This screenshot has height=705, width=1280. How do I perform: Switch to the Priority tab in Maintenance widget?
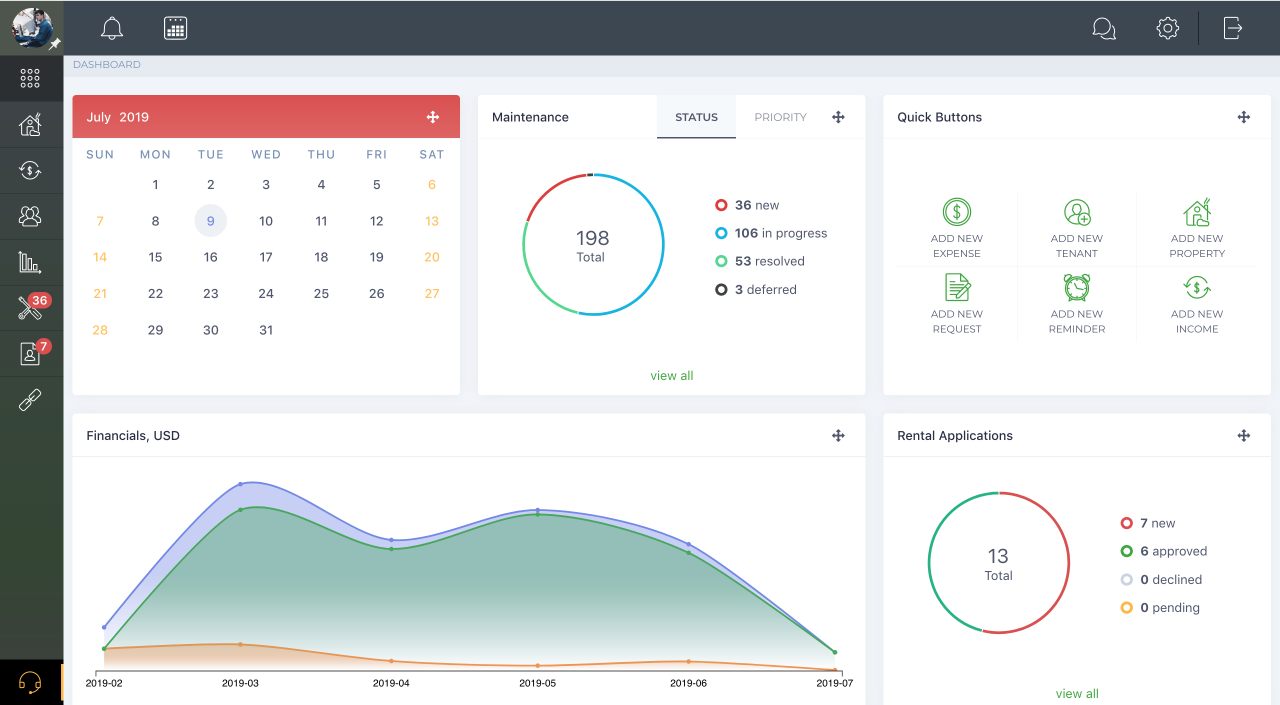point(780,117)
